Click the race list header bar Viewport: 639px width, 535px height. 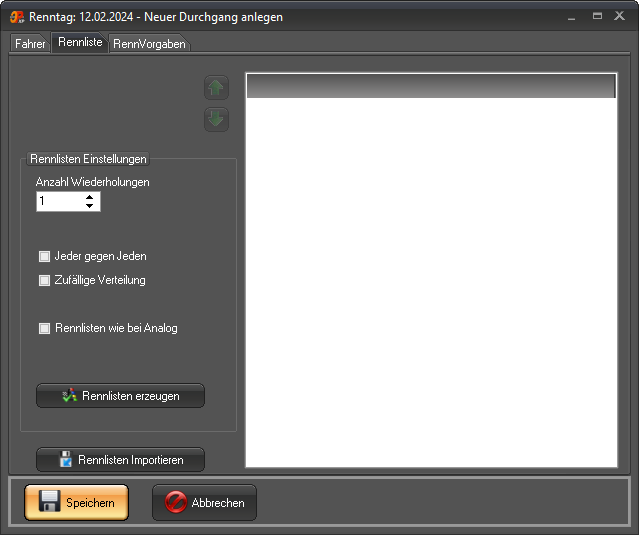point(431,86)
